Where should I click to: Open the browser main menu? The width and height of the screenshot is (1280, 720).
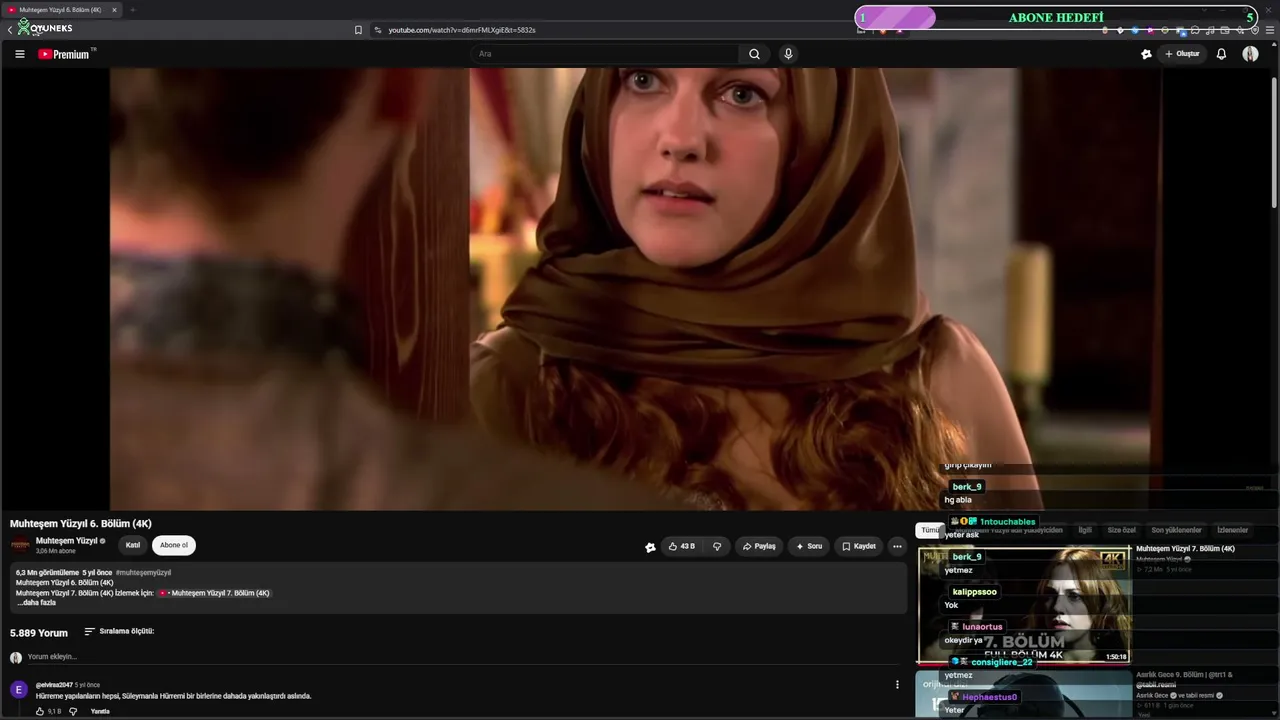click(x=1270, y=30)
